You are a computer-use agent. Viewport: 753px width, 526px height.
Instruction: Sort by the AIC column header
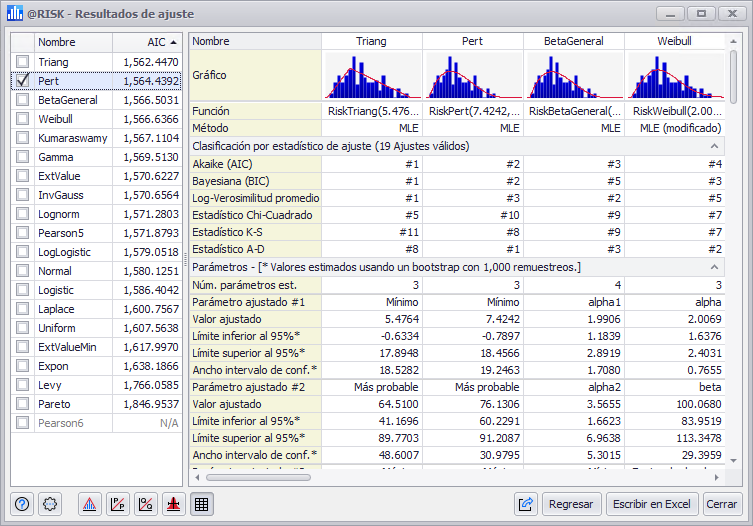[x=146, y=43]
